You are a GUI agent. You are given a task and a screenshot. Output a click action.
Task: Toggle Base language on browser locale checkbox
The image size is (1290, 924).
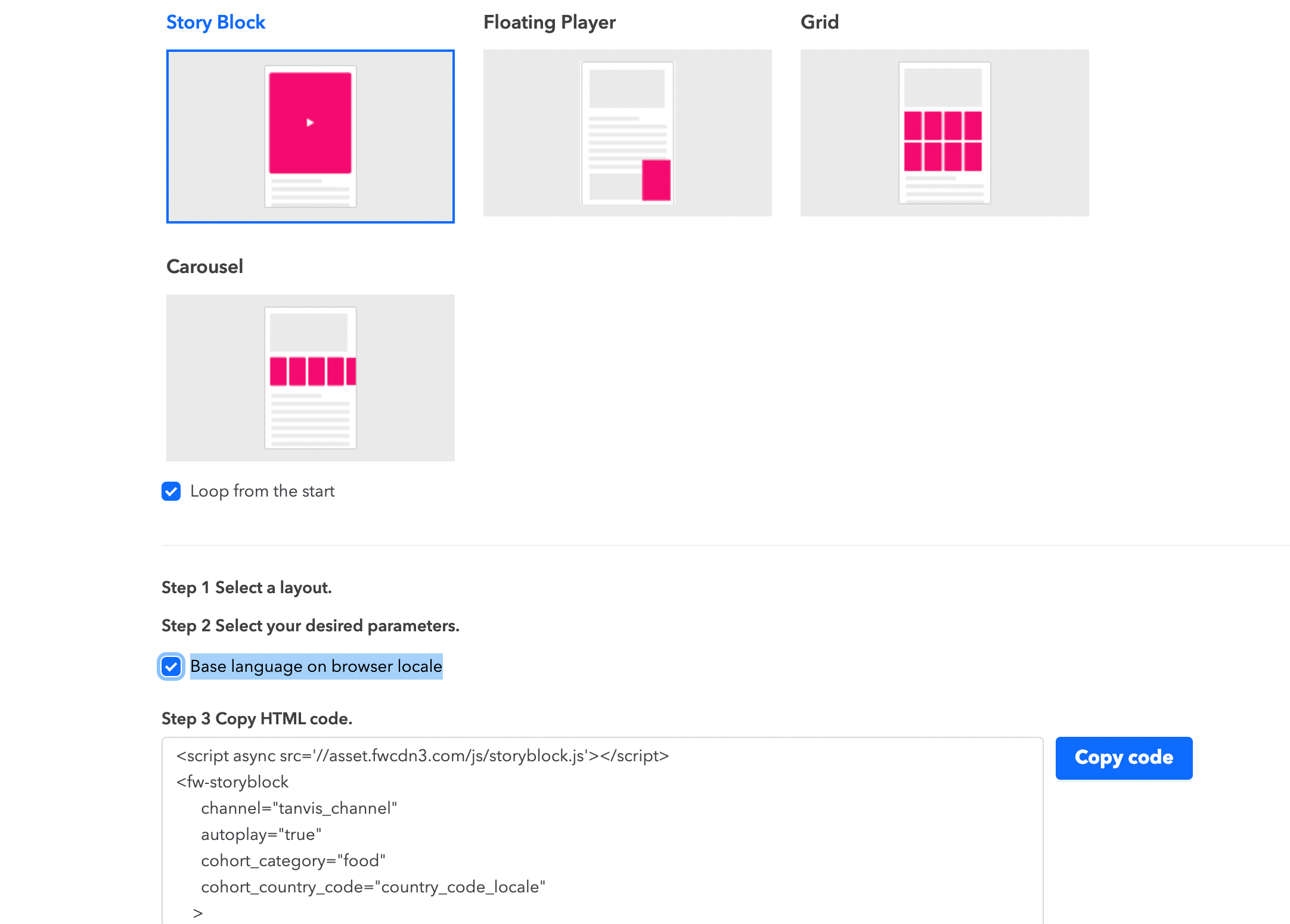pyautogui.click(x=171, y=666)
